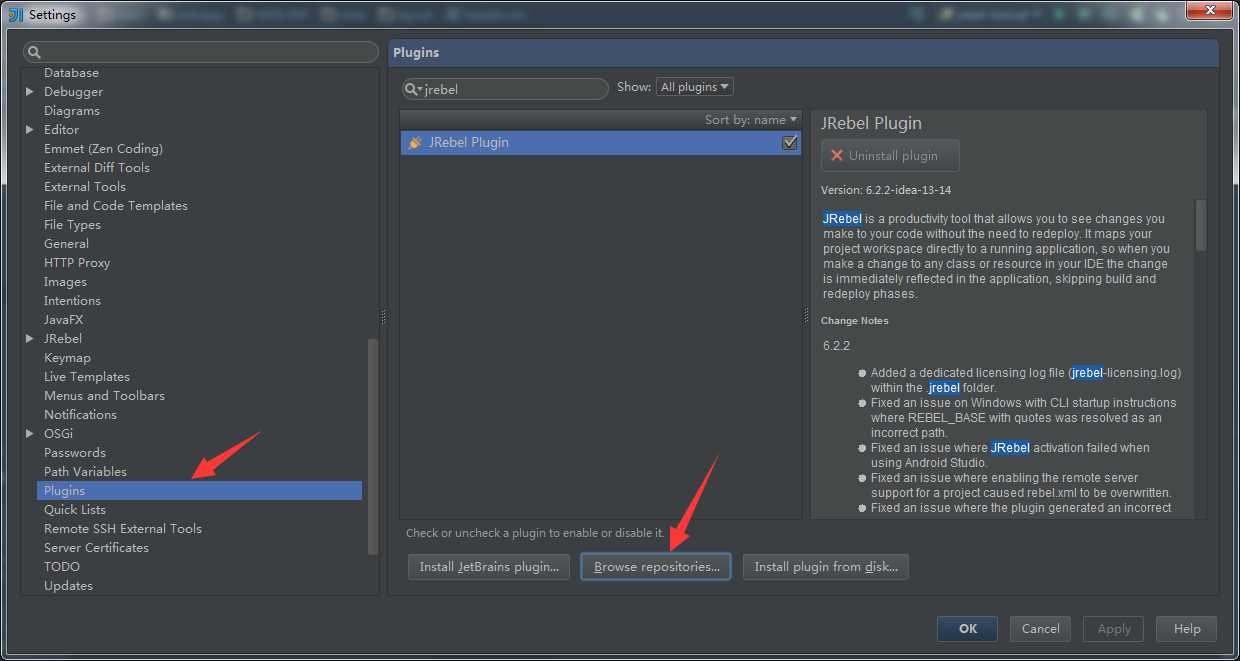Select External Diff Tools settings
The width and height of the screenshot is (1240, 661).
(97, 168)
